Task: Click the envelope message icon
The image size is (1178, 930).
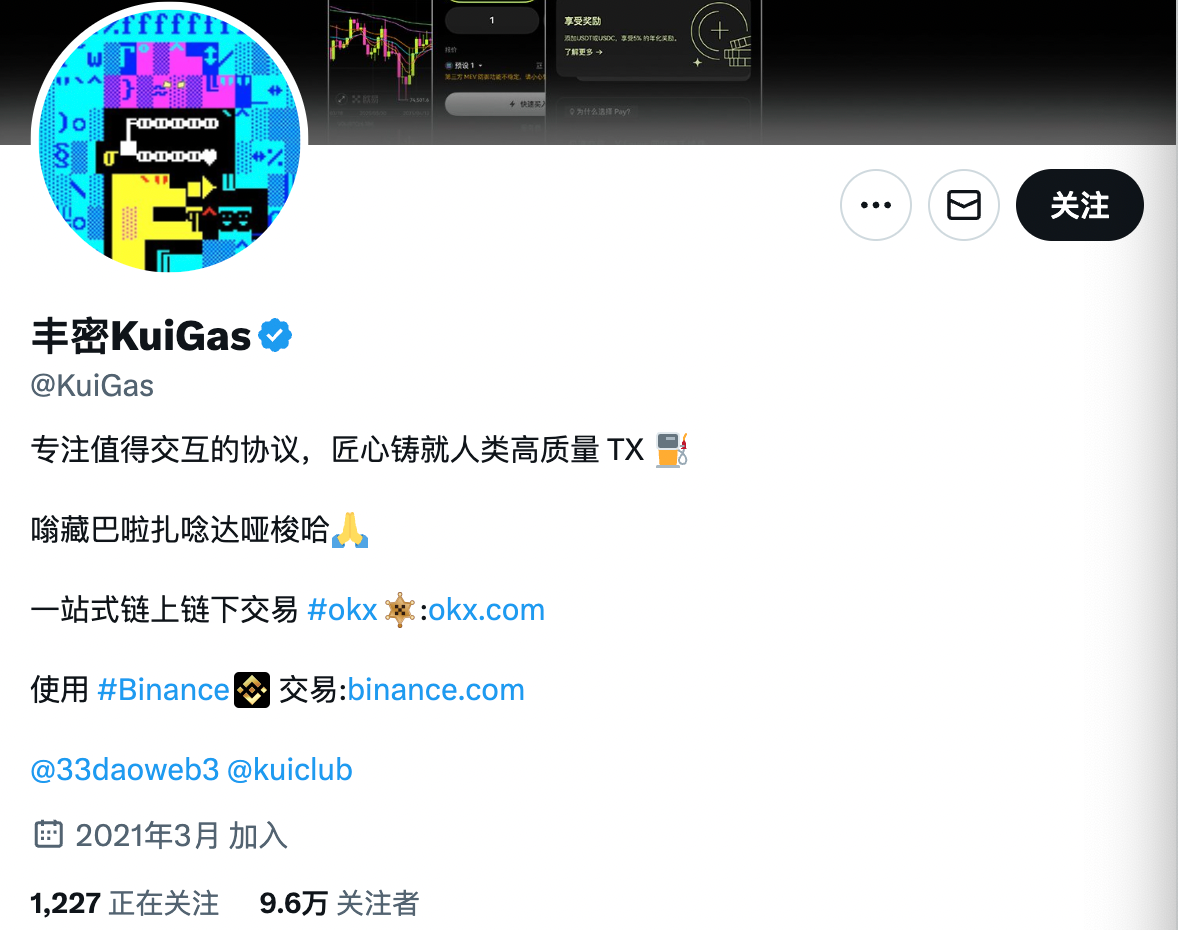Action: [963, 205]
